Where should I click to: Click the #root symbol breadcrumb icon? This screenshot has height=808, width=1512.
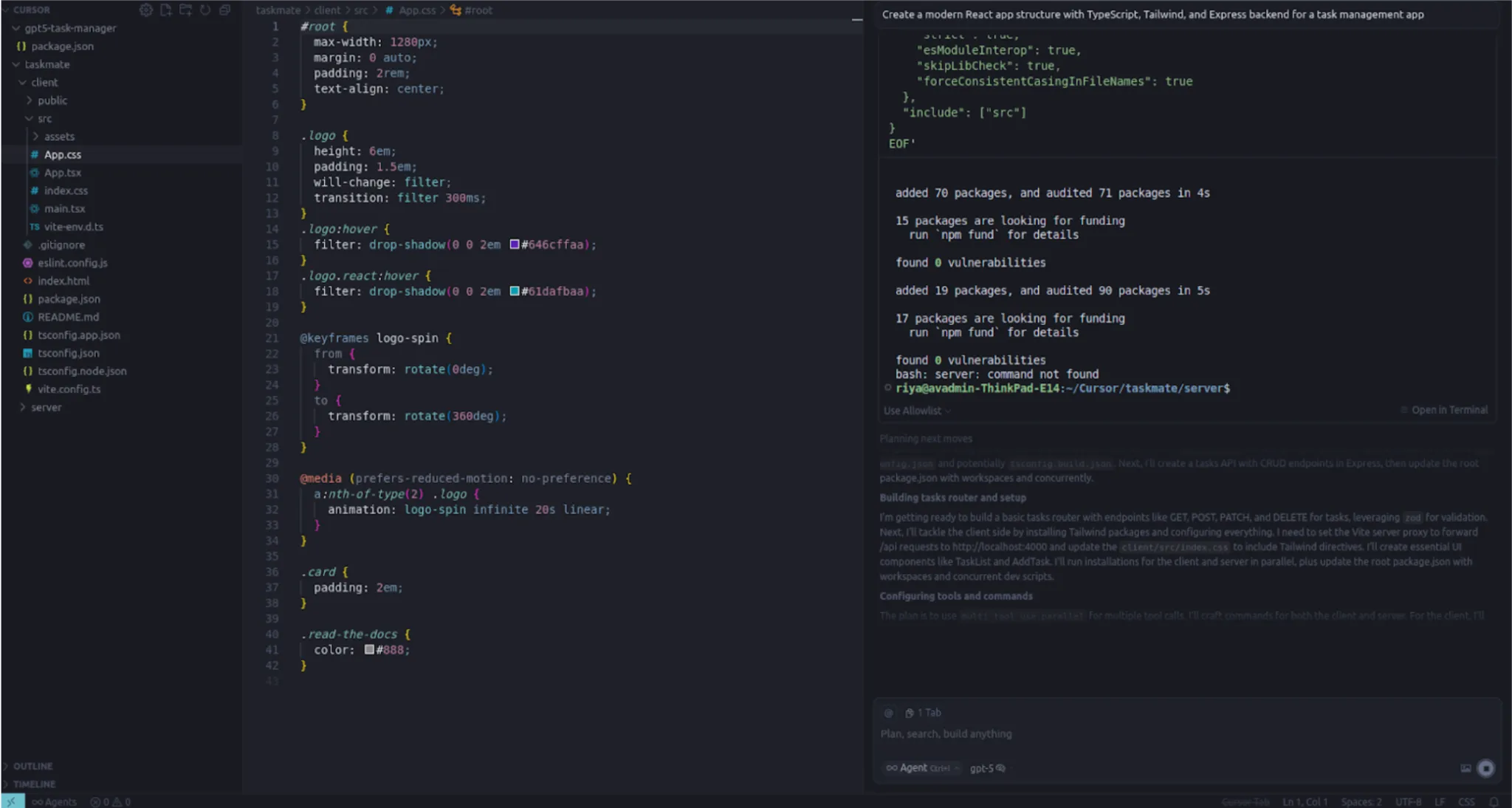click(456, 10)
